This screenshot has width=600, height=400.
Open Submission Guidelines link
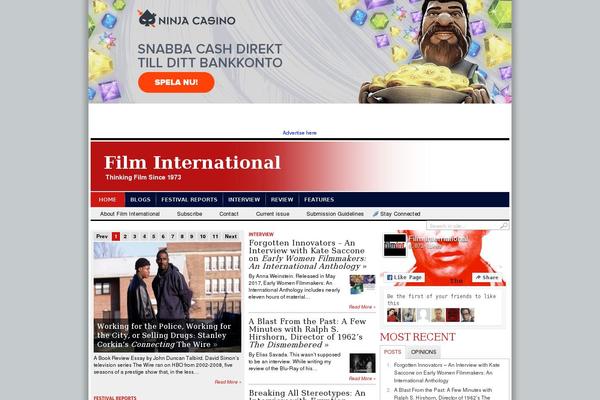click(x=335, y=214)
